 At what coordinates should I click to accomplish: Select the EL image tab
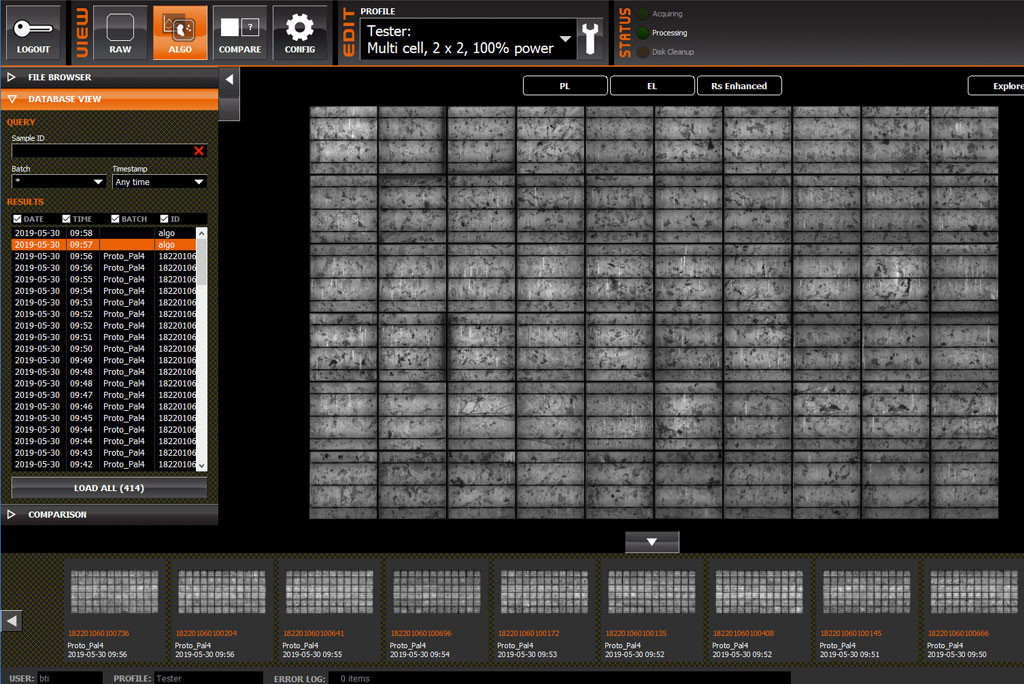pos(652,86)
